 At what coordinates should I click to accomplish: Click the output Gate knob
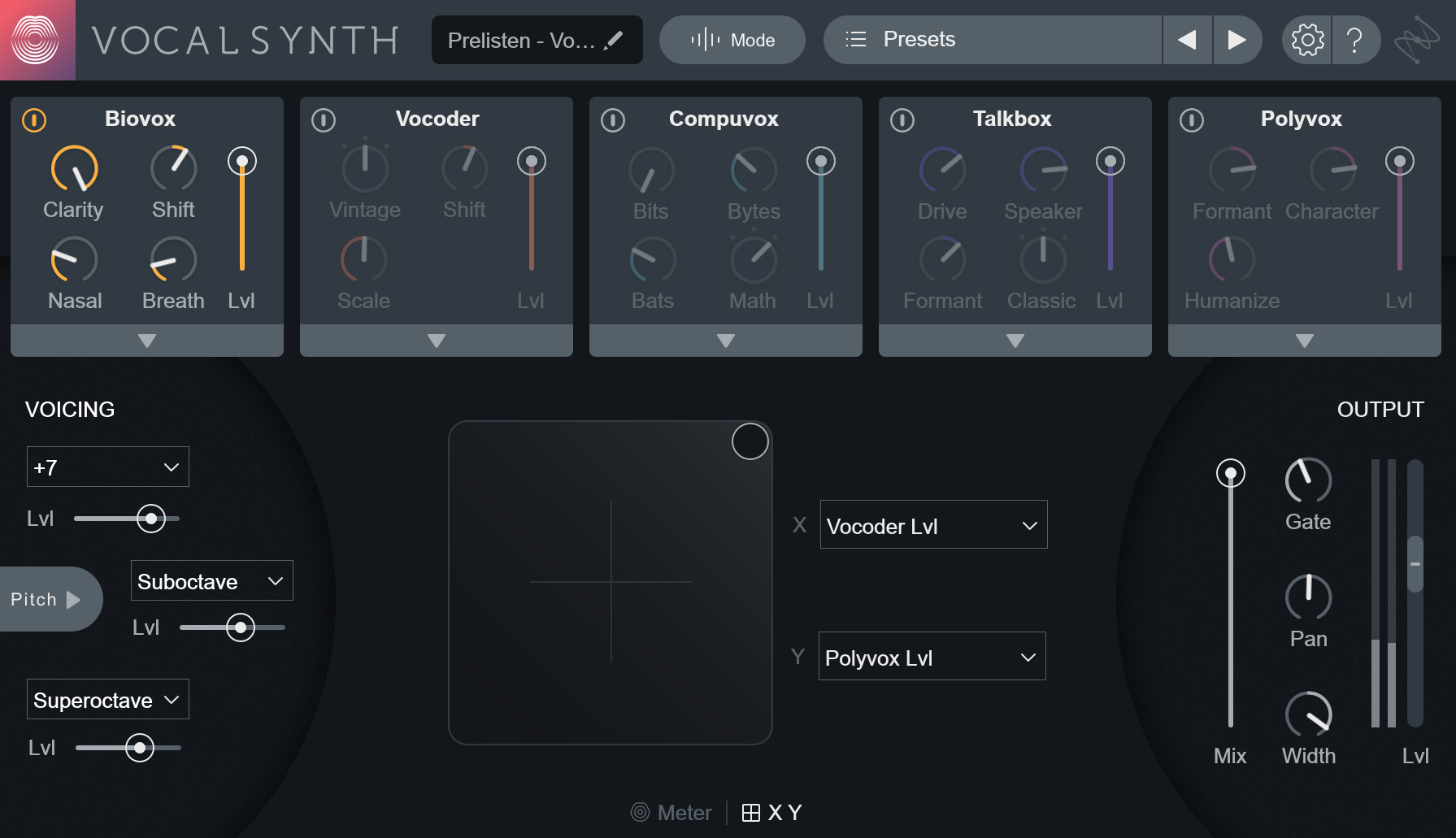pos(1309,480)
